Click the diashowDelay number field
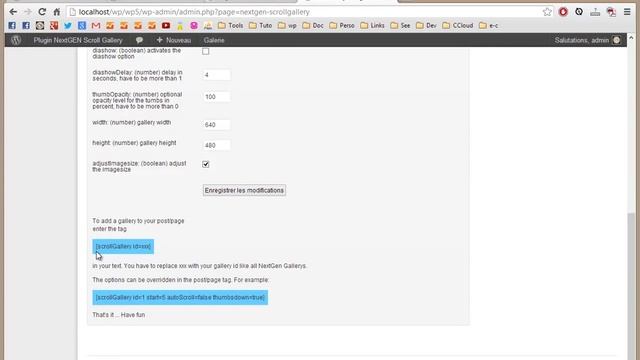 point(216,75)
